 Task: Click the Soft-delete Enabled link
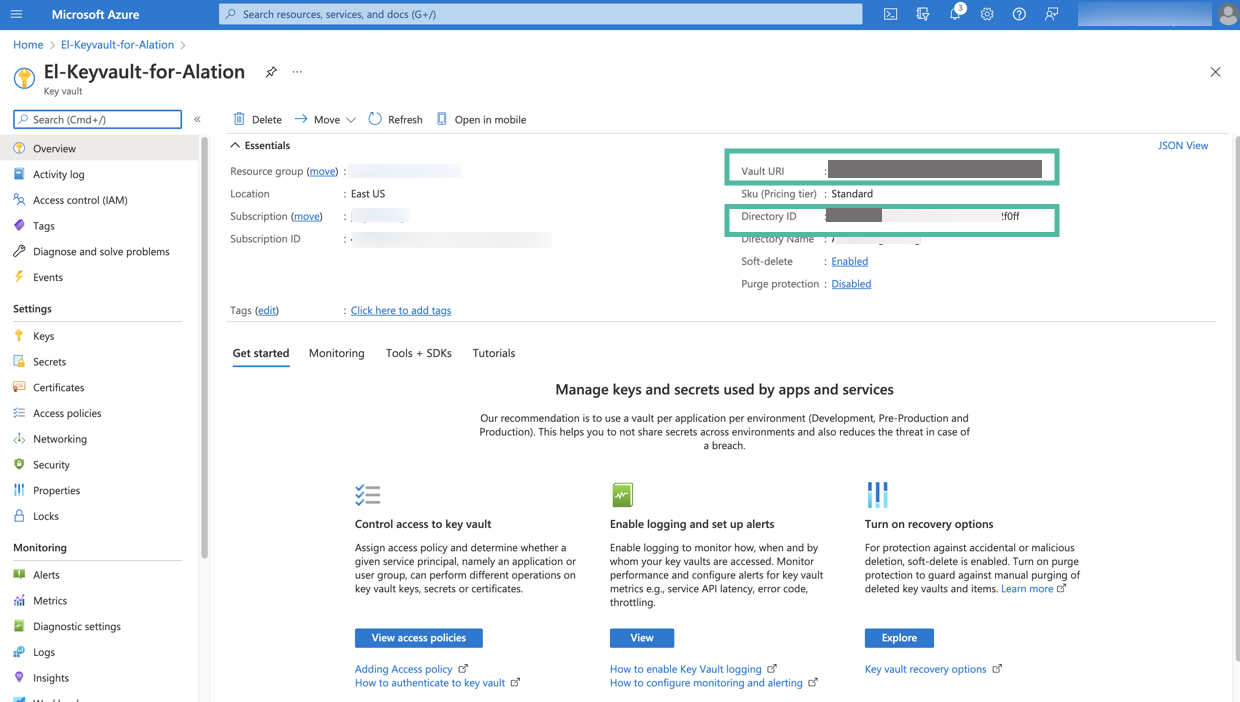[x=850, y=261]
